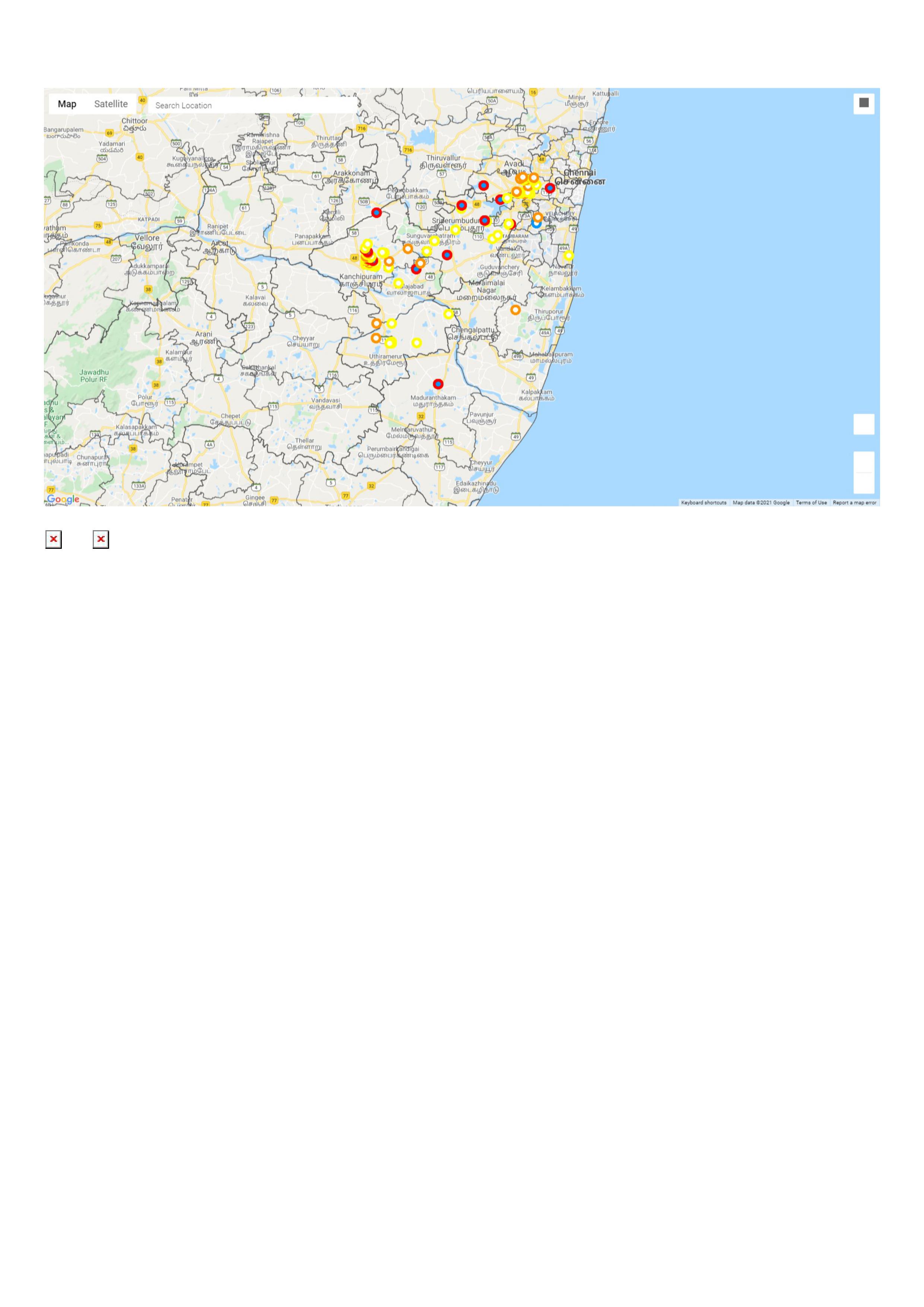Click the Mahabalipuram town label

click(x=551, y=358)
